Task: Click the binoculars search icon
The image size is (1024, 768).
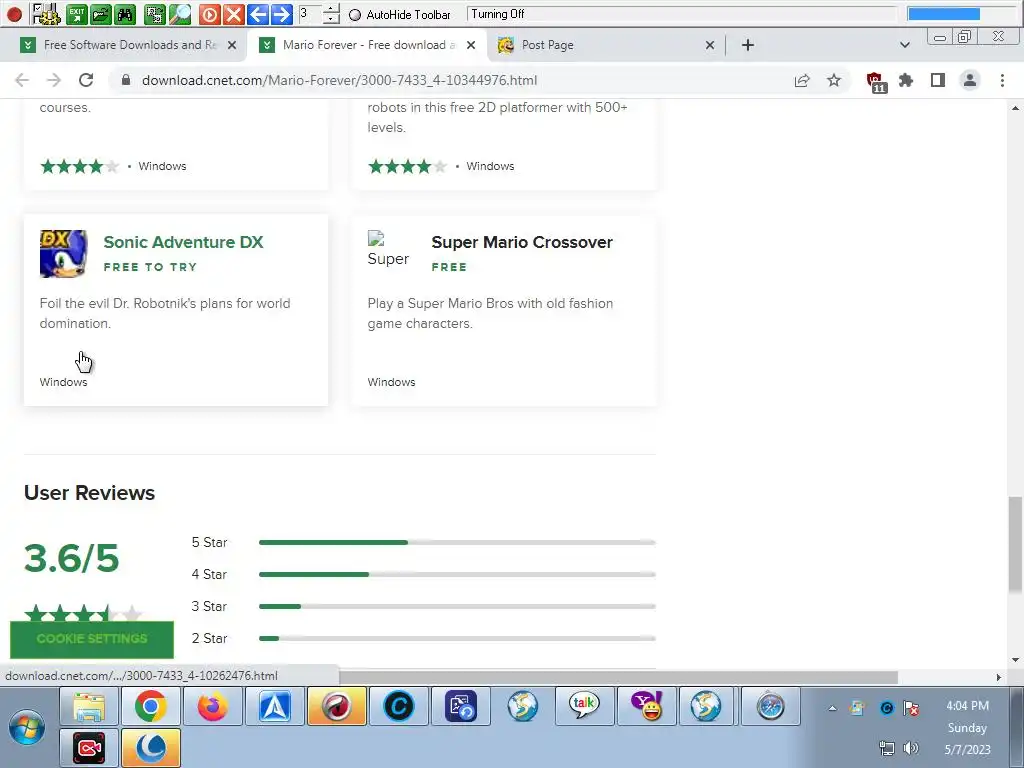Action: (125, 14)
